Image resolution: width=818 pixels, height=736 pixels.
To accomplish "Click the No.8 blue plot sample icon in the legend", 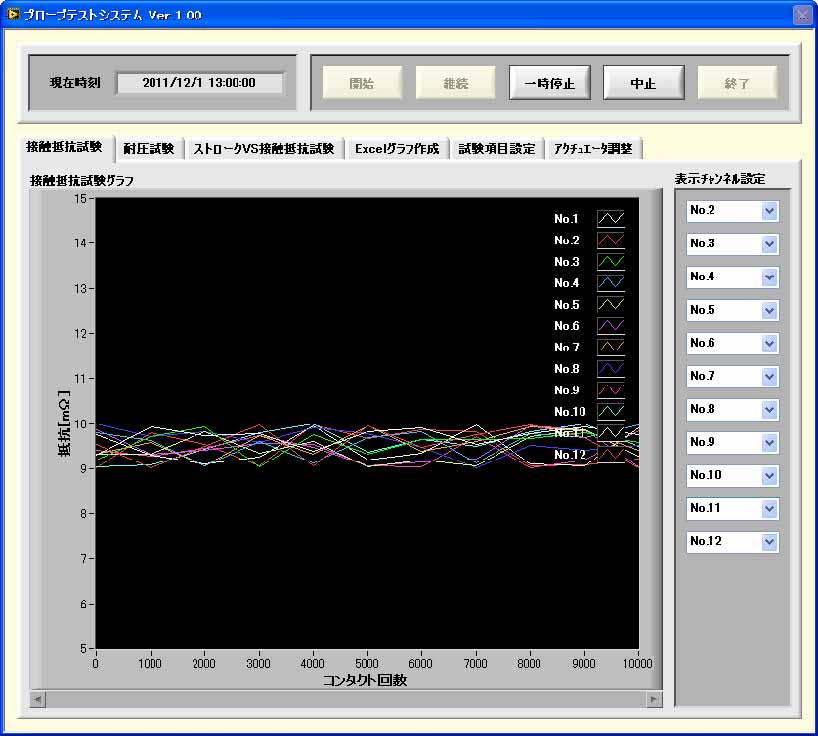I will (x=611, y=368).
